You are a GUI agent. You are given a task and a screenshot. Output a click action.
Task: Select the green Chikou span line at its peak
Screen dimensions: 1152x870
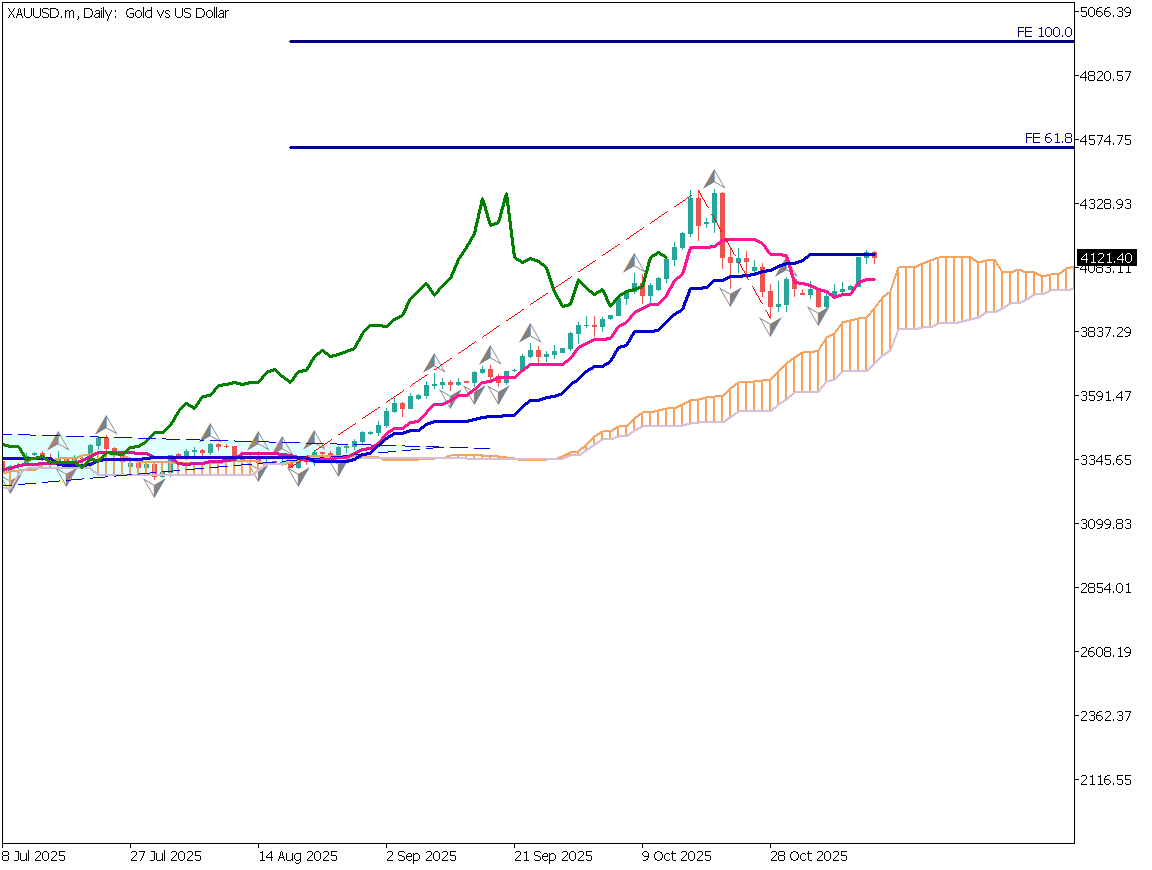click(x=505, y=195)
